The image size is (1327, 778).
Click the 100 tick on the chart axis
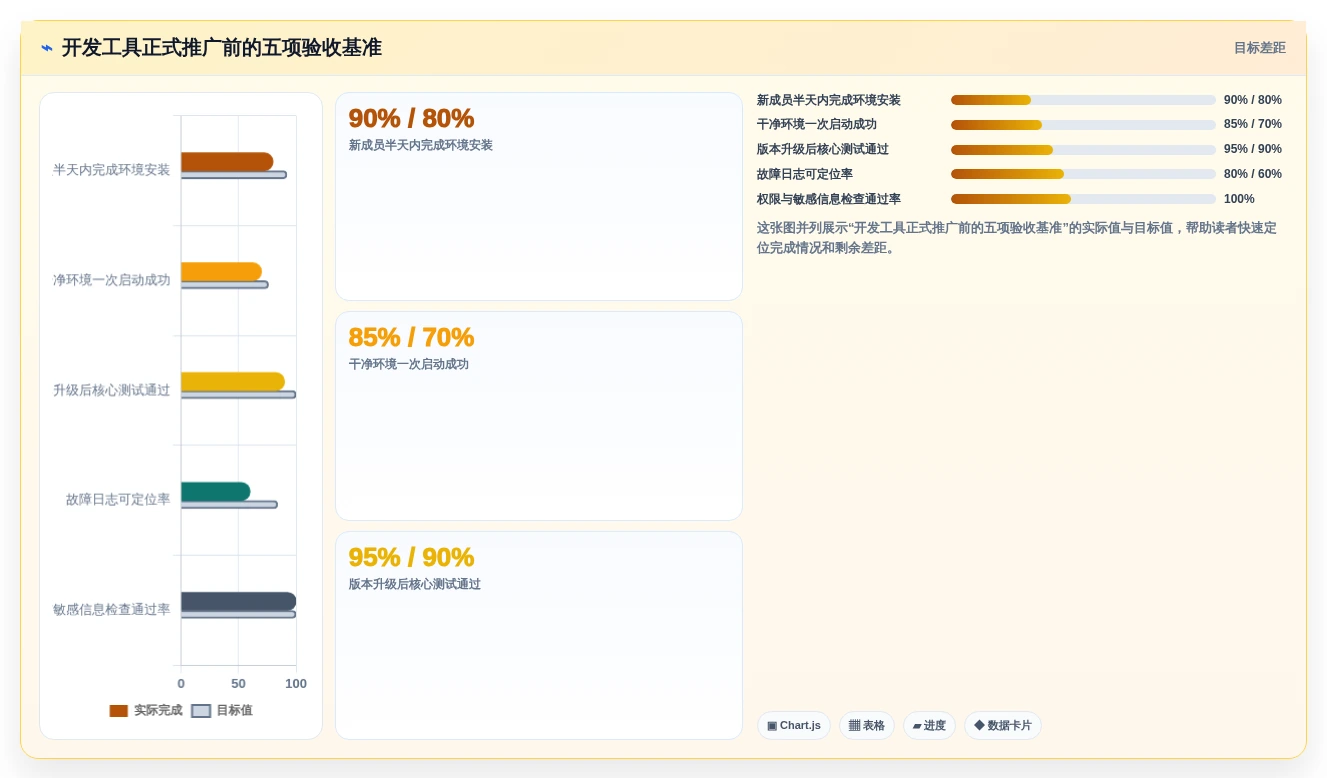coord(296,684)
